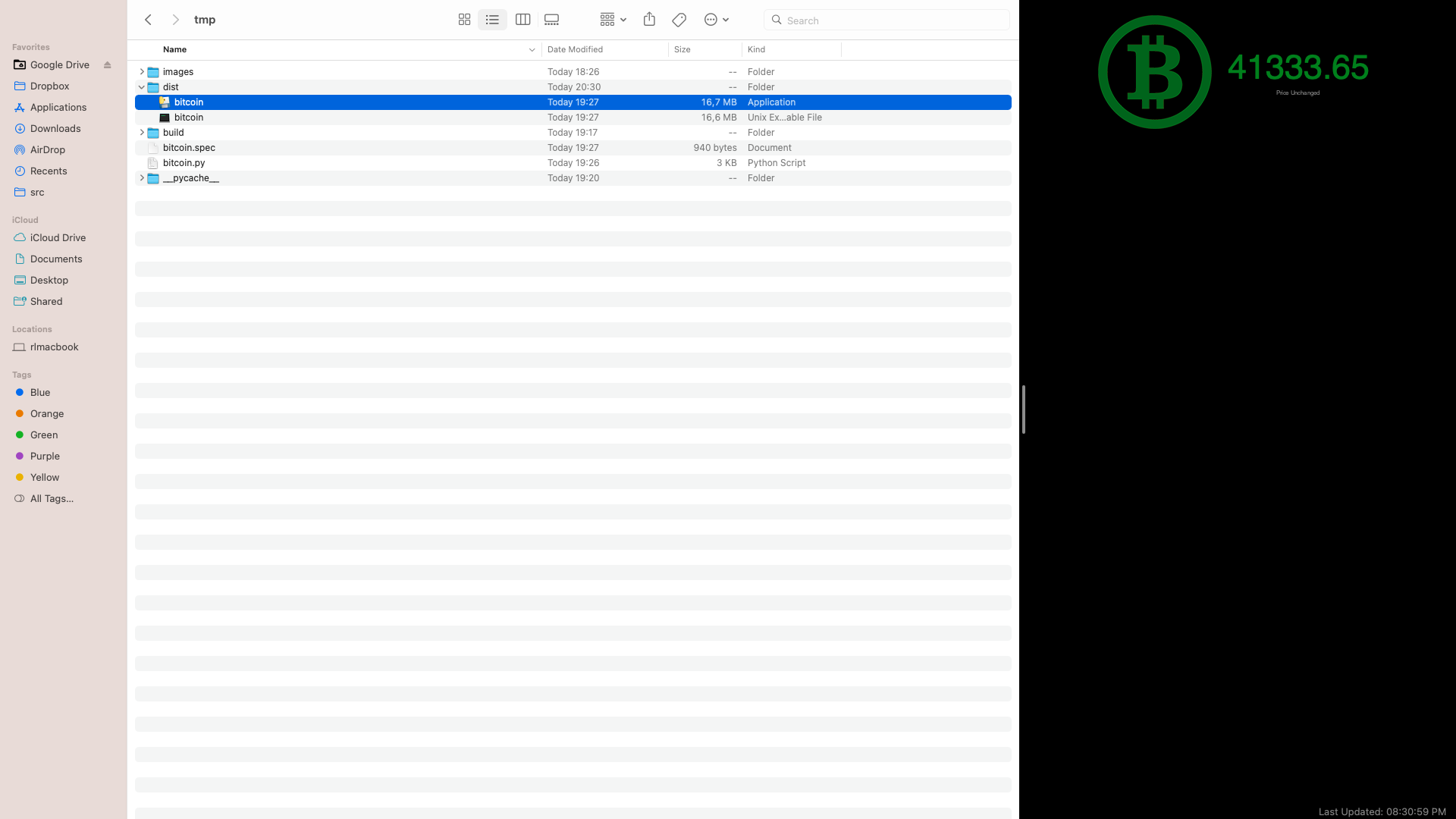Image resolution: width=1456 pixels, height=819 pixels.
Task: Switch to icon view
Action: click(x=464, y=20)
